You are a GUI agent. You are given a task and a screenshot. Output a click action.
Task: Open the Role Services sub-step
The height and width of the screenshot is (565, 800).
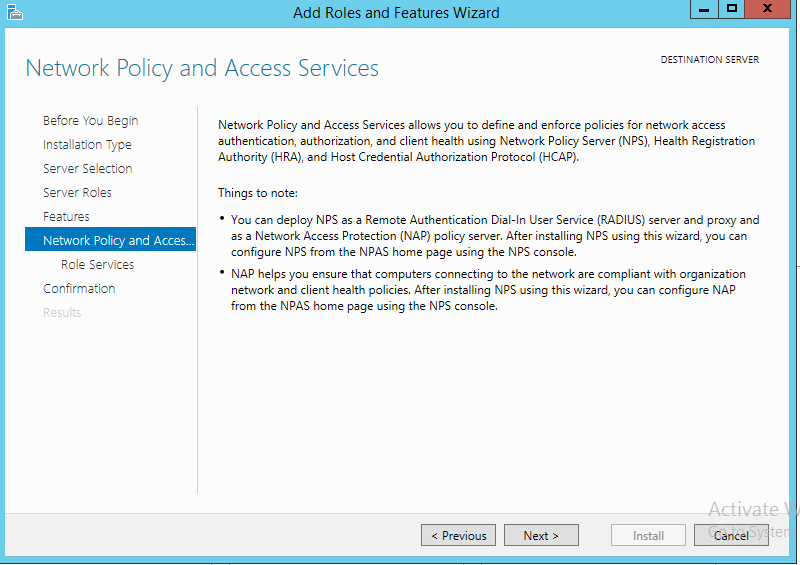click(97, 265)
